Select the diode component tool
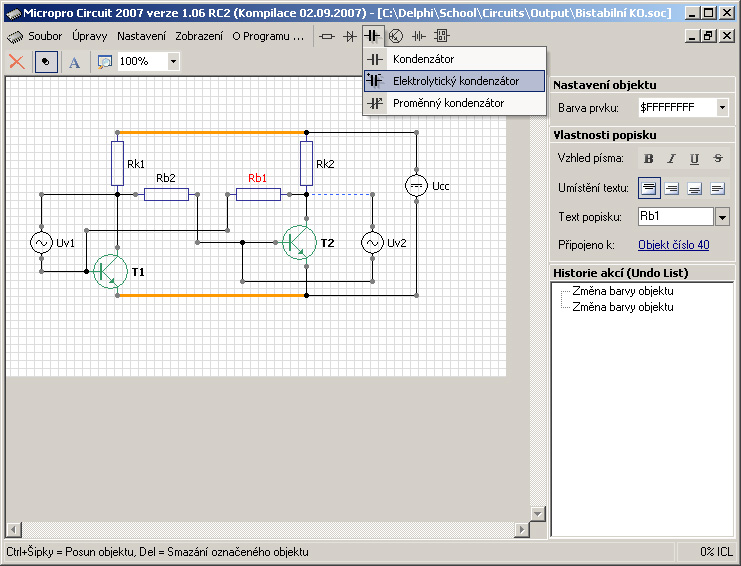The height and width of the screenshot is (566, 741). (350, 36)
